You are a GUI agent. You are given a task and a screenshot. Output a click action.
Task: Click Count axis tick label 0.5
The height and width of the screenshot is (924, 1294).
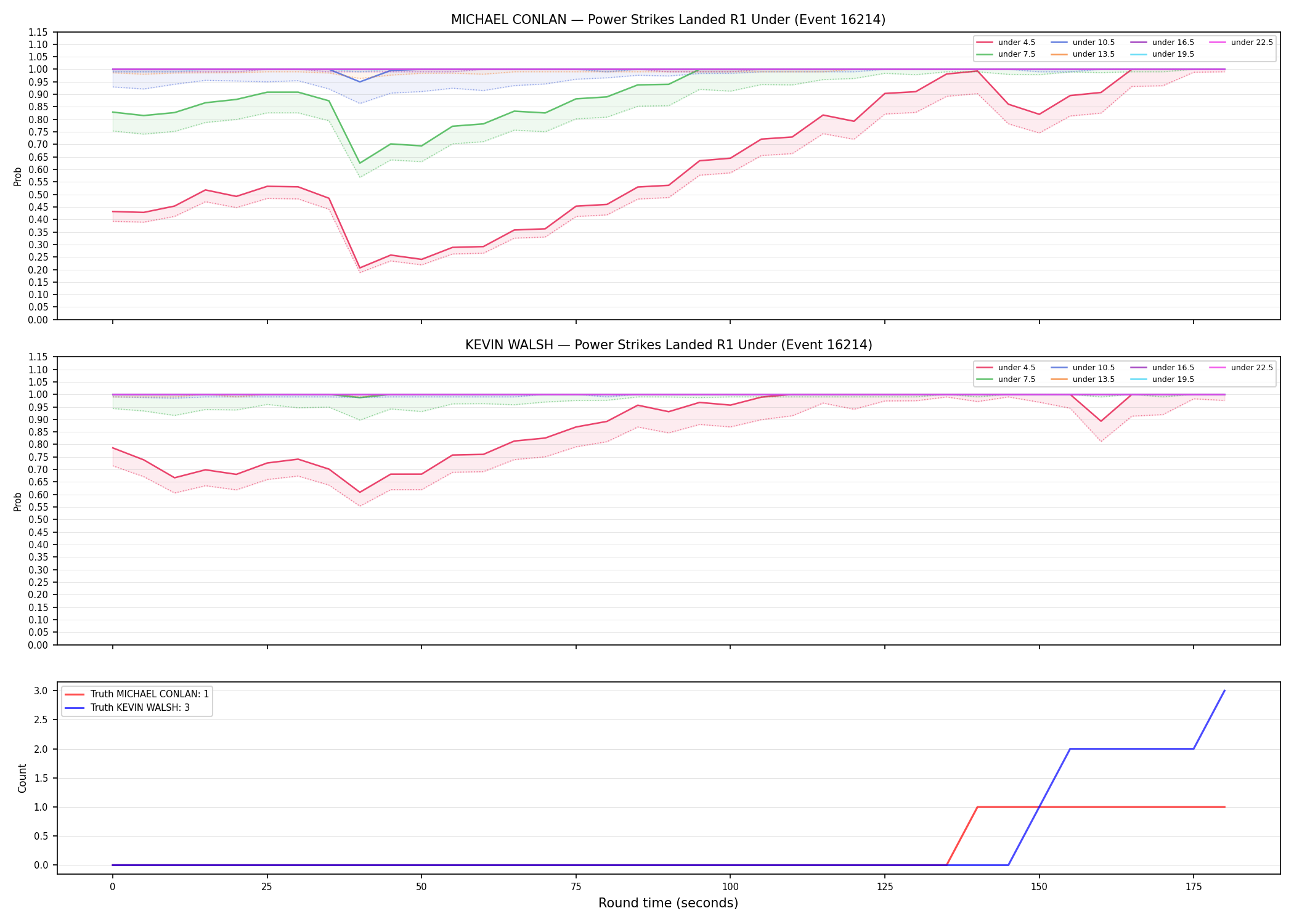coord(41,837)
